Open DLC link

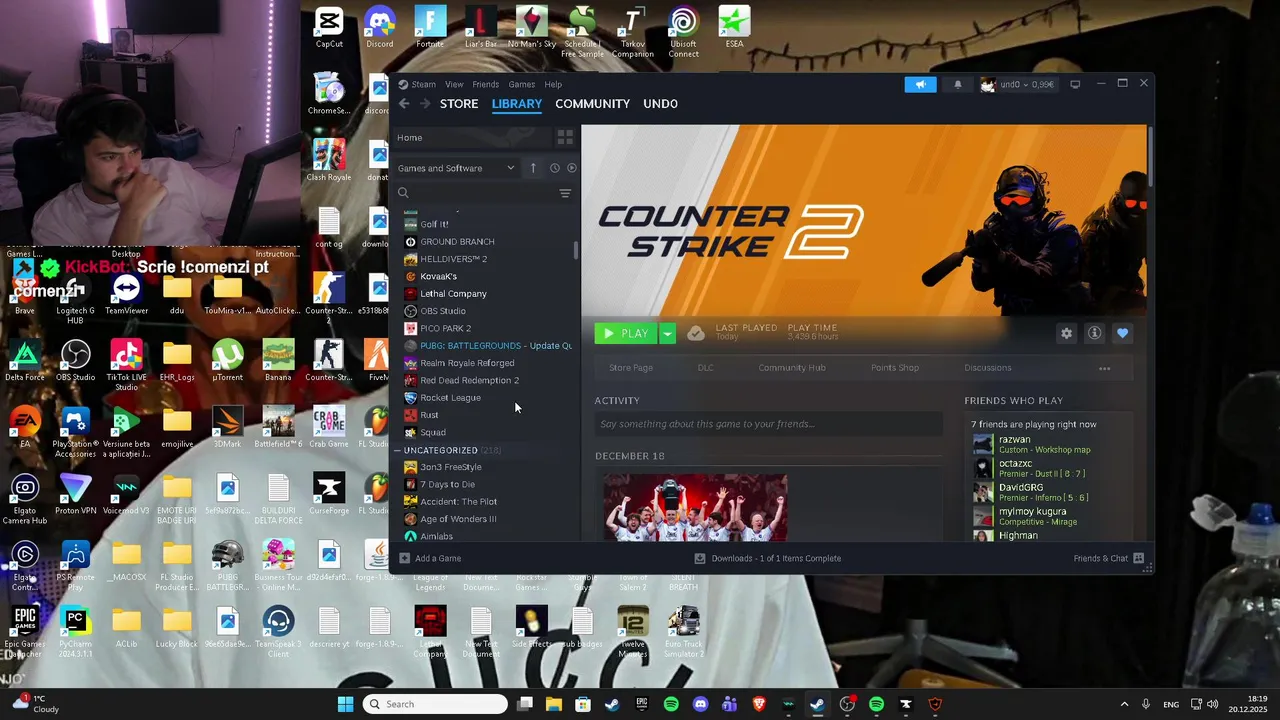pyautogui.click(x=705, y=368)
